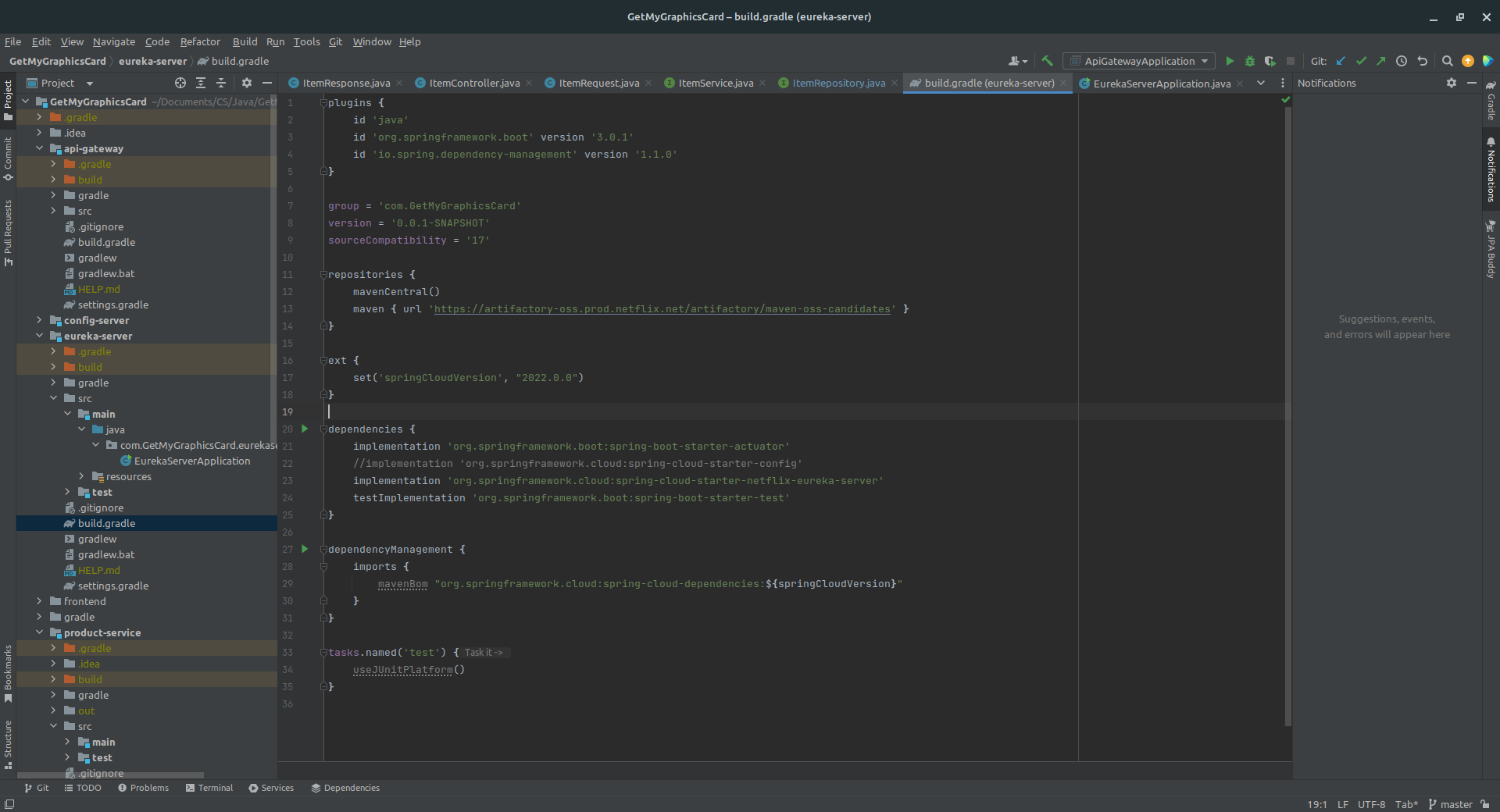Image resolution: width=1500 pixels, height=812 pixels.
Task: Click the Search Everywhere magnifier icon
Action: pos(1447,61)
